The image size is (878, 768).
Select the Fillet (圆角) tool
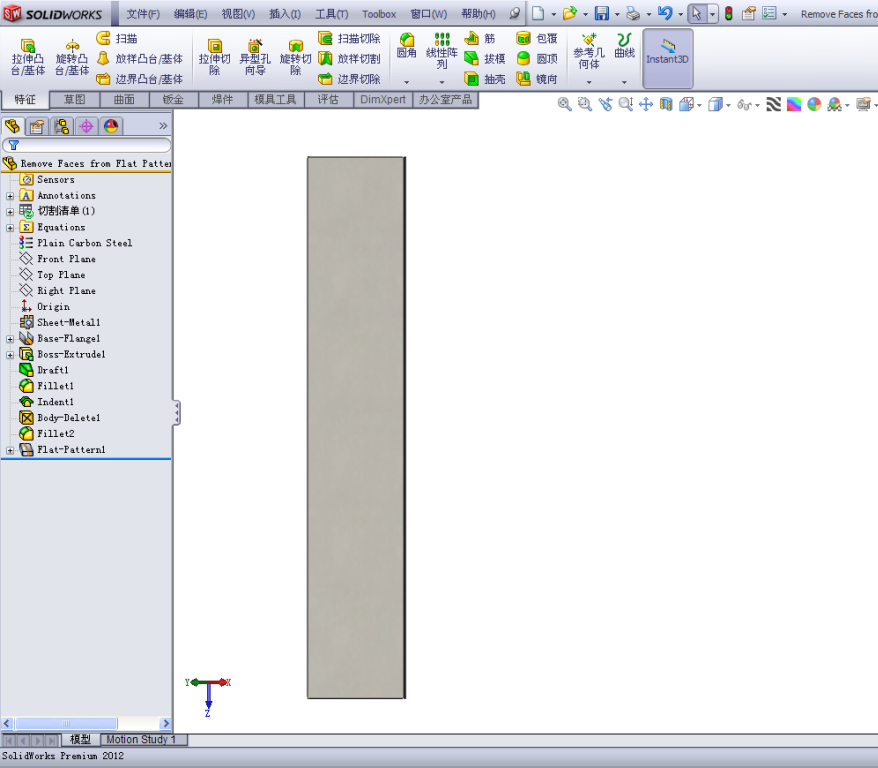[407, 46]
